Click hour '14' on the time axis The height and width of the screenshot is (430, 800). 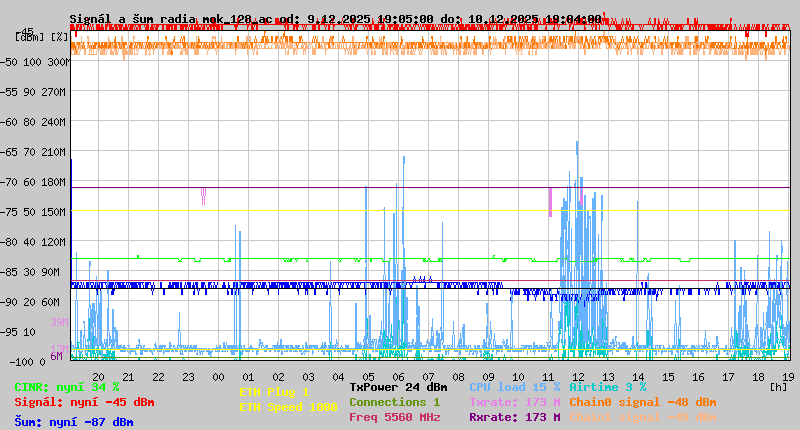[639, 377]
